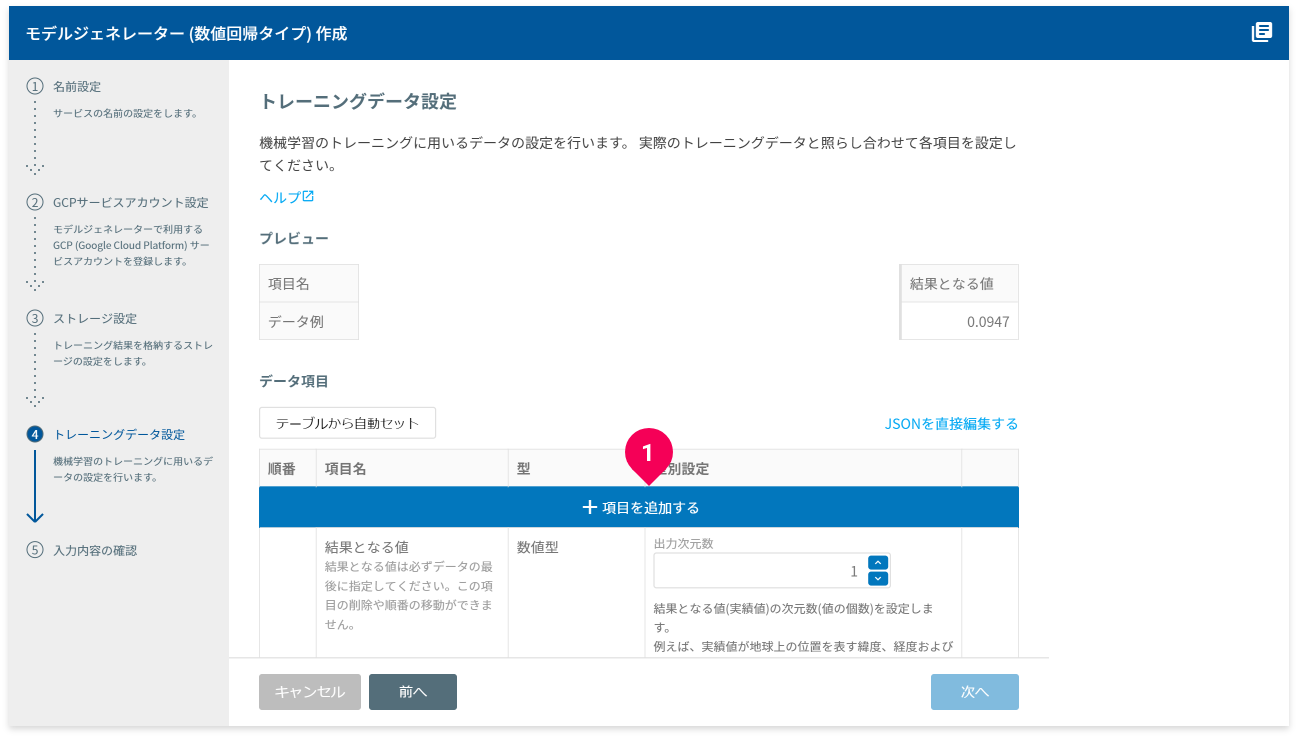Click the 順番 column header
The height and width of the screenshot is (738, 1298).
click(x=288, y=468)
